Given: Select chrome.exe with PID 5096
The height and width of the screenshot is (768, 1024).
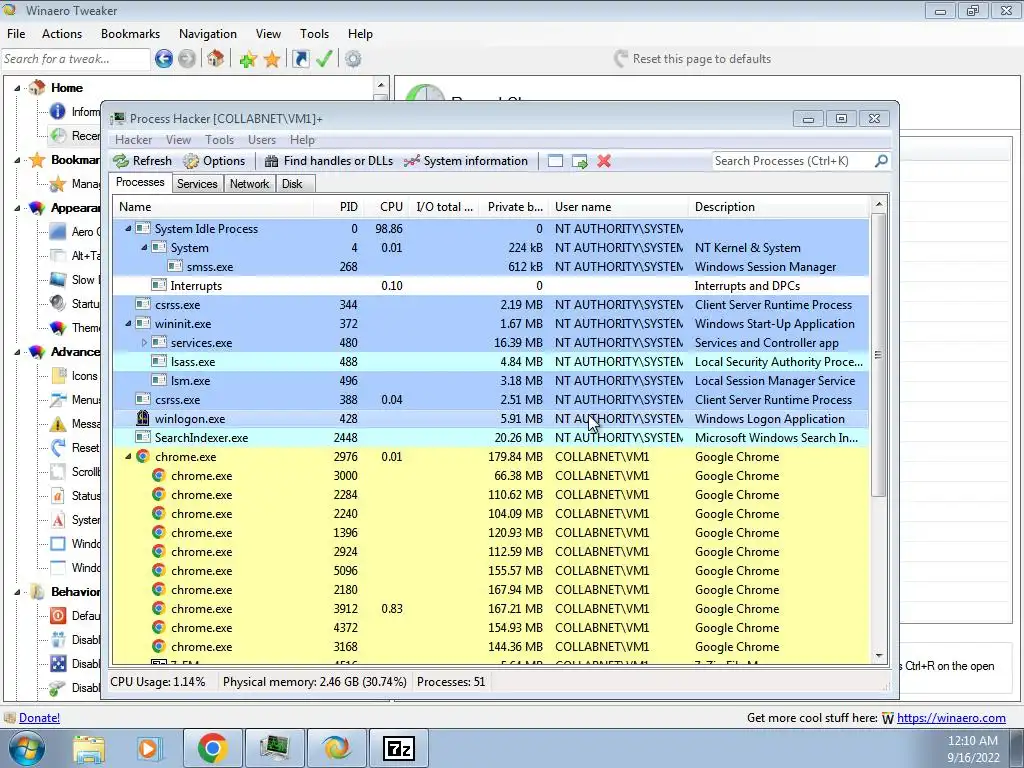Looking at the screenshot, I should (490, 571).
